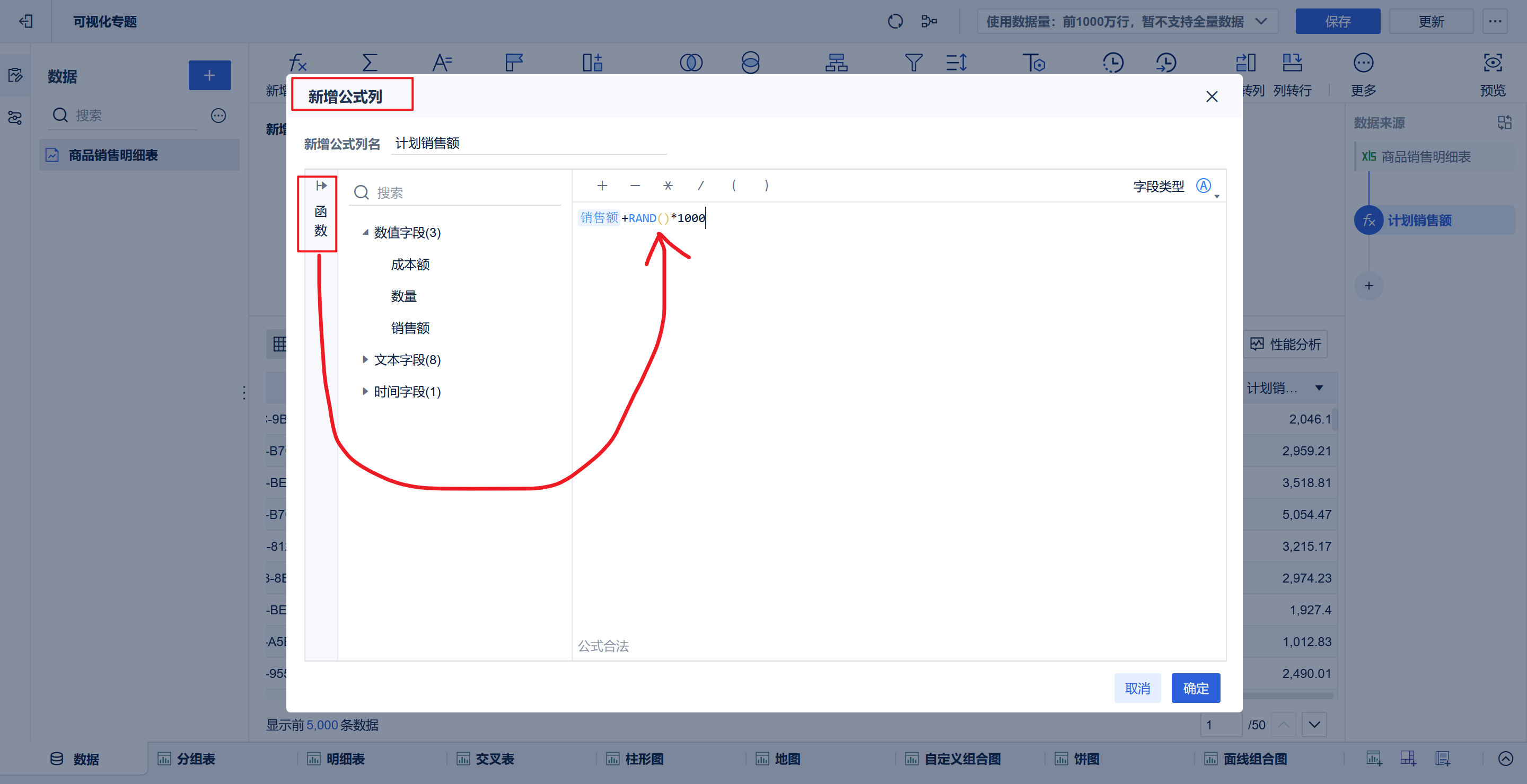Click the back/exit icon at top left
1527x784 pixels.
point(25,22)
